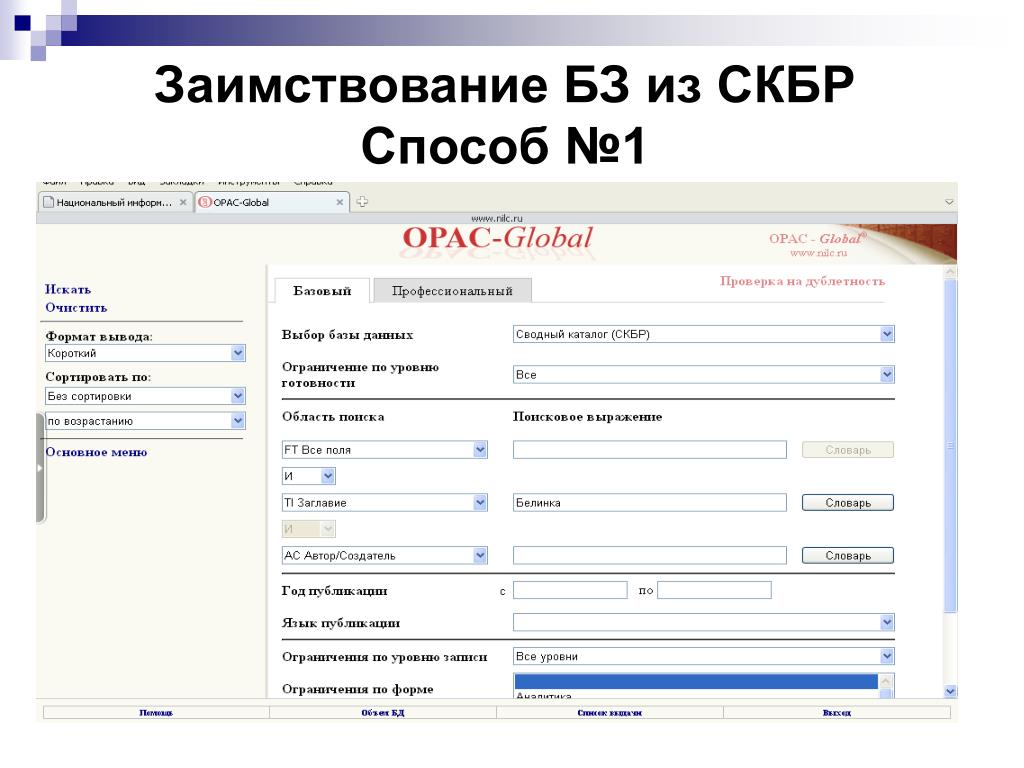The image size is (1024, 768).
Task: Open the Язык публикации dropdown
Action: point(703,622)
